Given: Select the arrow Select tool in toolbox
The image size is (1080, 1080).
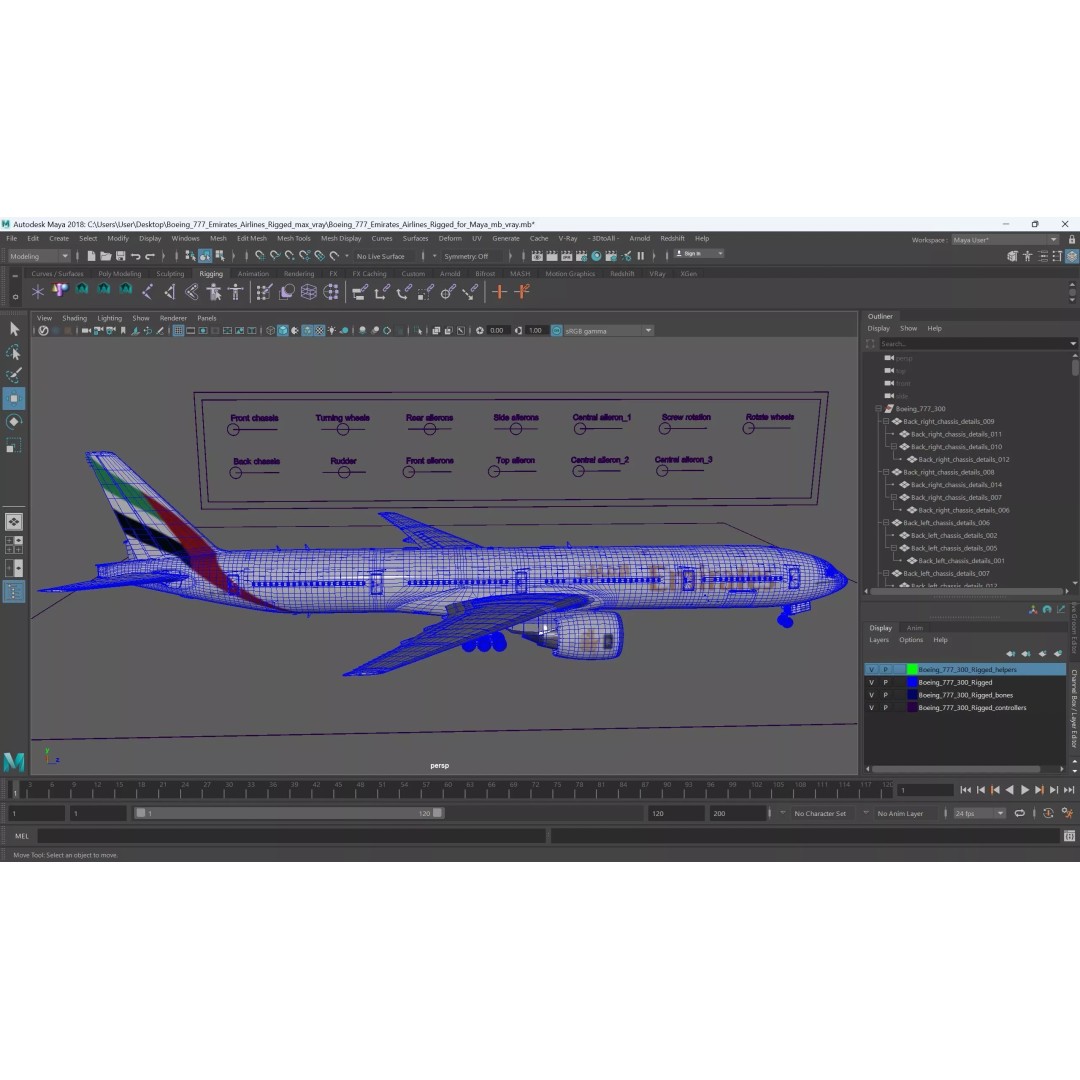Looking at the screenshot, I should [14, 329].
